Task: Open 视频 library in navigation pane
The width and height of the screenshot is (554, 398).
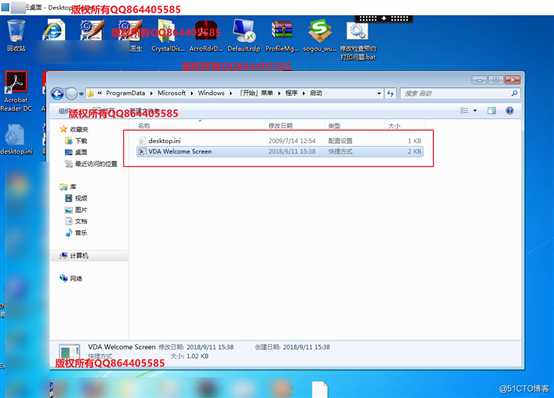Action: click(81, 198)
